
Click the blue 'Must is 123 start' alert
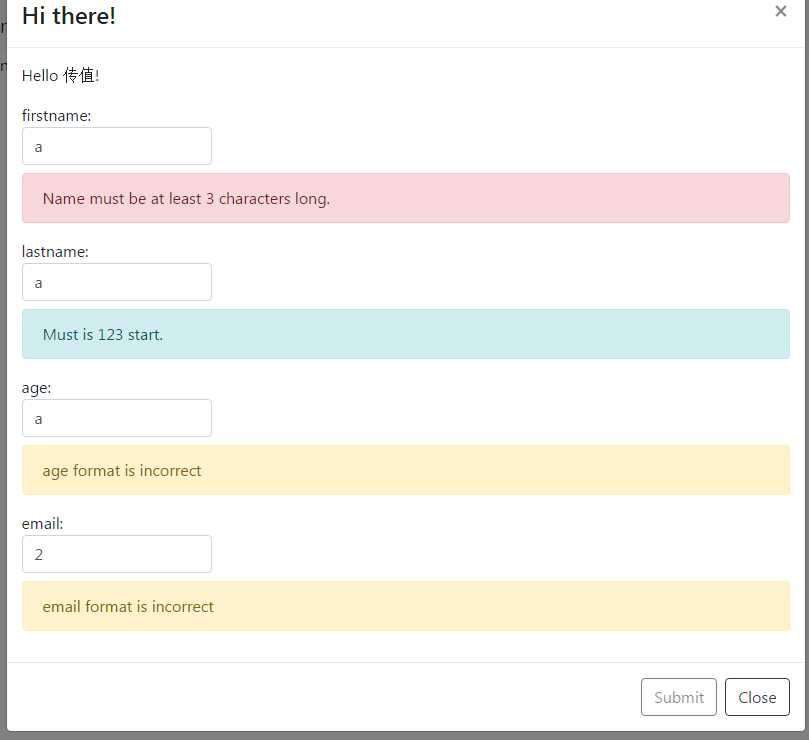coord(406,334)
